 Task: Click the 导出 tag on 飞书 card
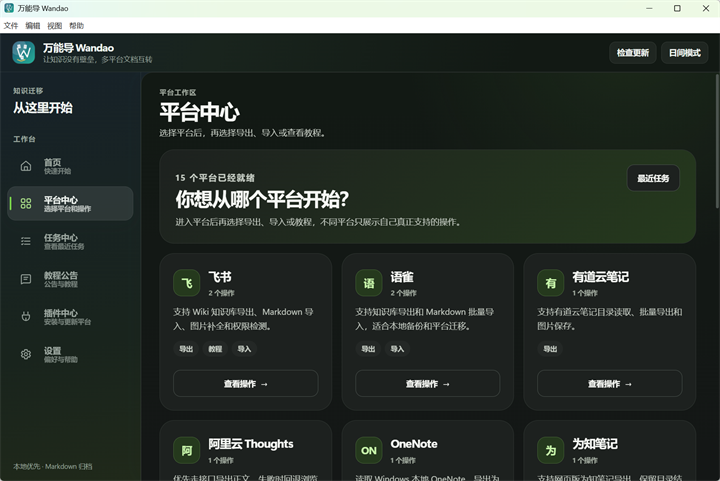[x=186, y=349]
